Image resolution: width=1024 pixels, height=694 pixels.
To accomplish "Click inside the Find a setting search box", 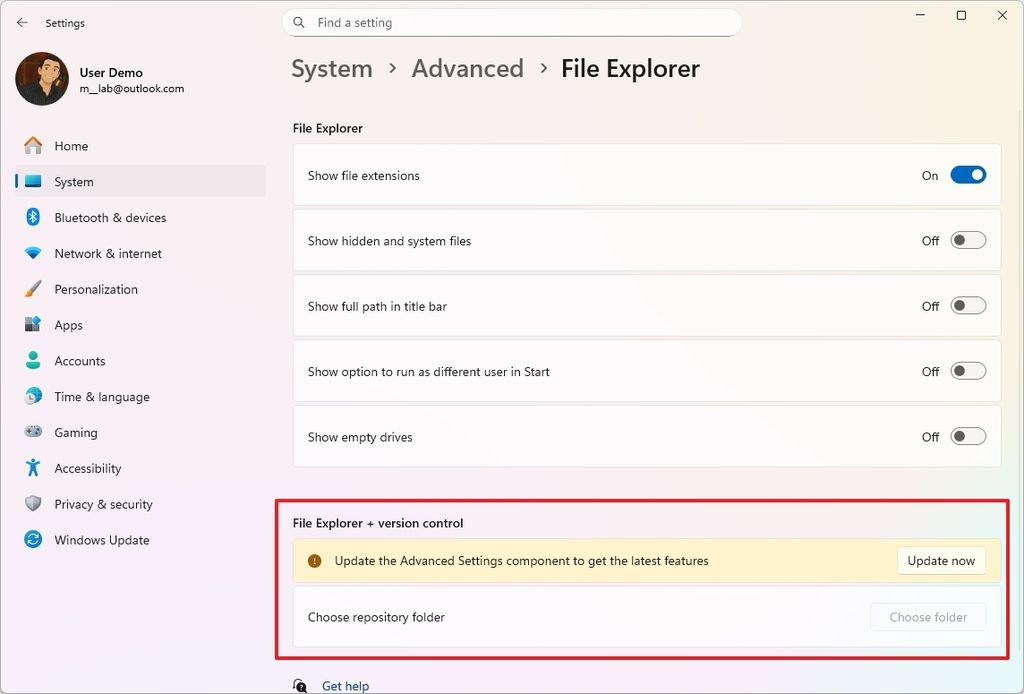I will click(512, 22).
